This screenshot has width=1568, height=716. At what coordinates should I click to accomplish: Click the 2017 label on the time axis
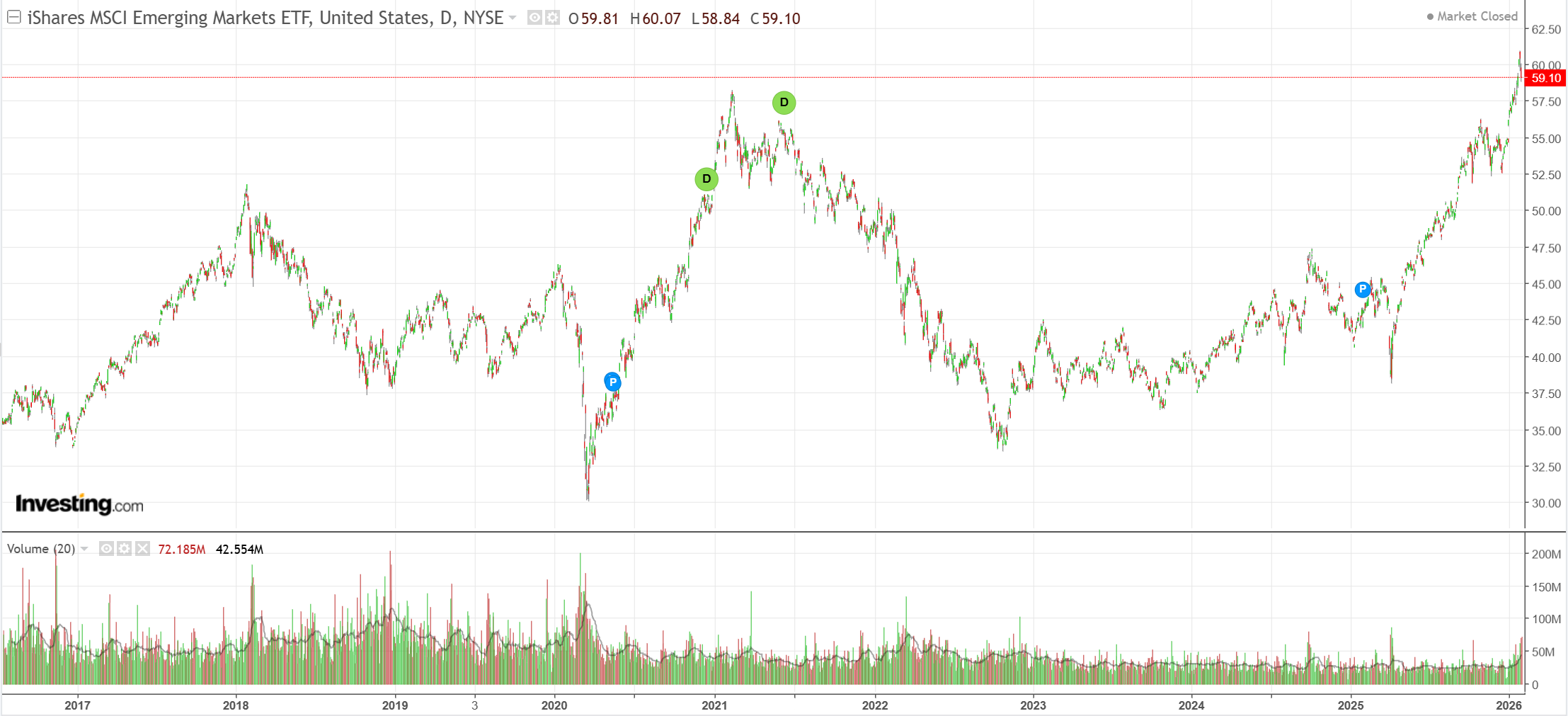pos(77,705)
